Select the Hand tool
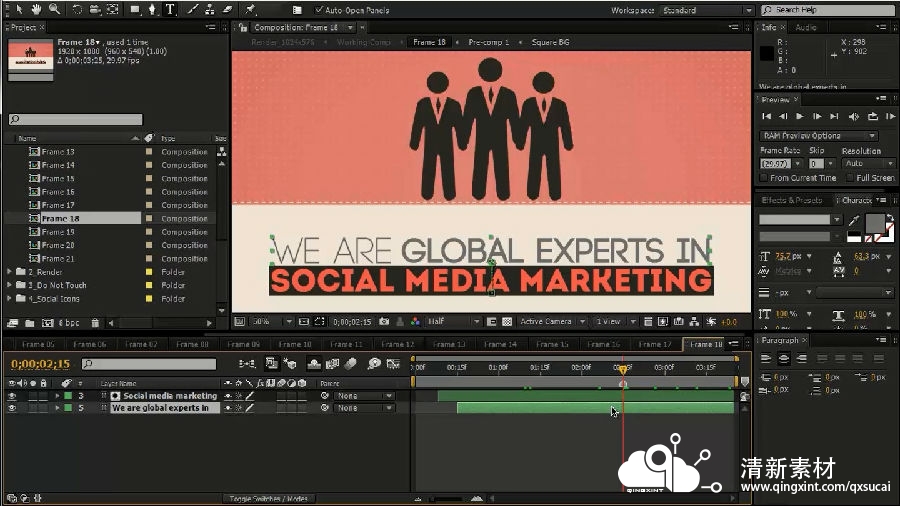The image size is (900, 506). 36,9
